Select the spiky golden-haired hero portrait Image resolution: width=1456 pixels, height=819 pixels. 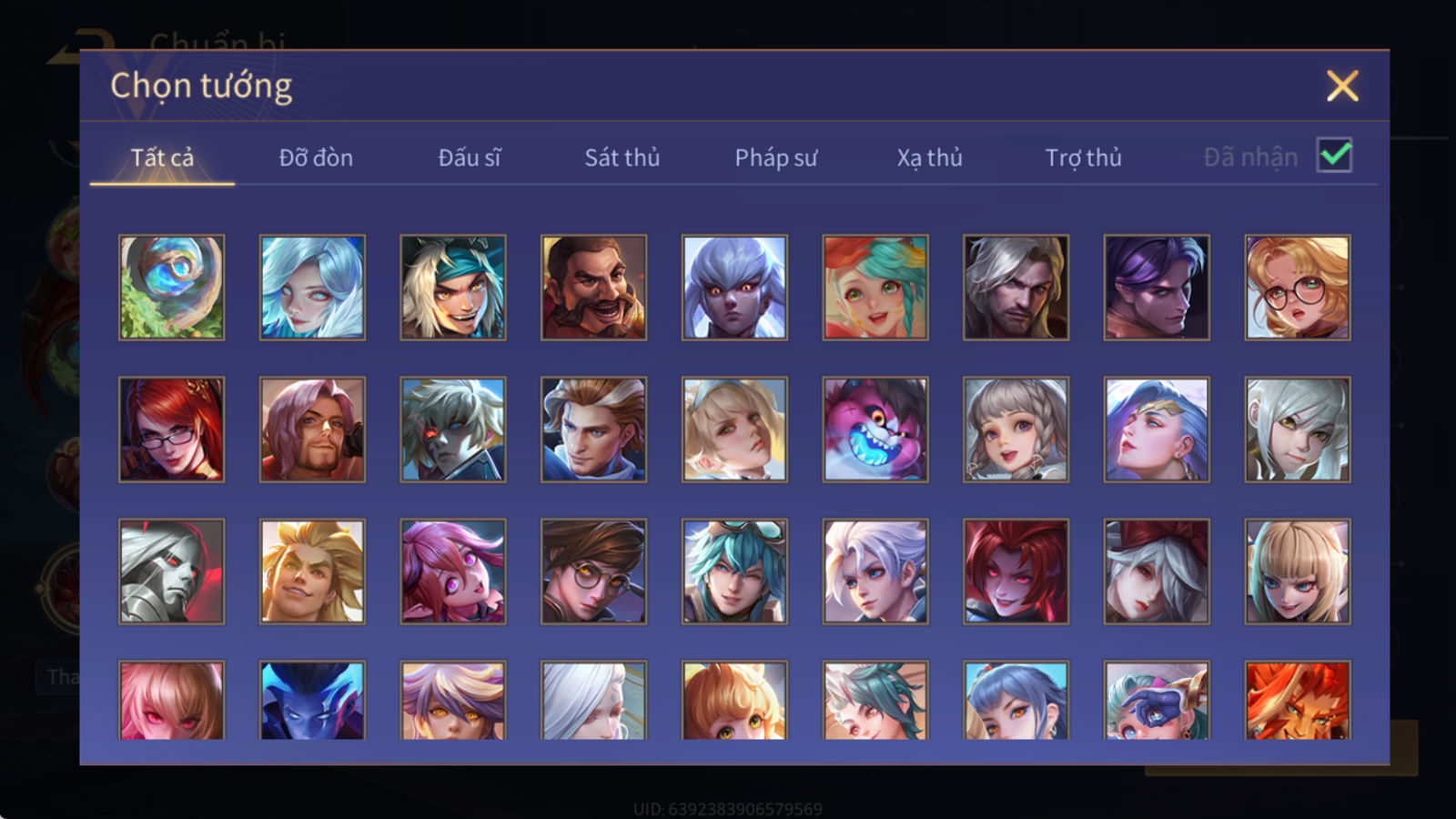312,571
